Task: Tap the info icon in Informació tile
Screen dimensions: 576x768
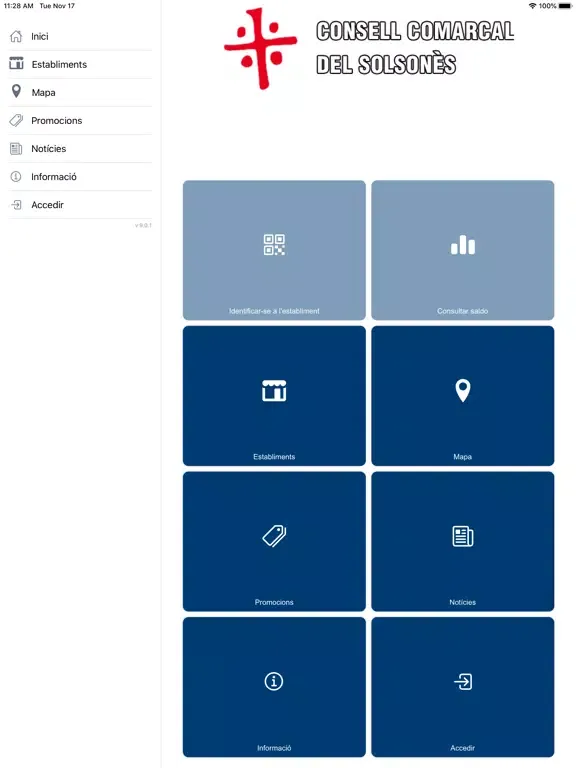Action: pos(274,681)
